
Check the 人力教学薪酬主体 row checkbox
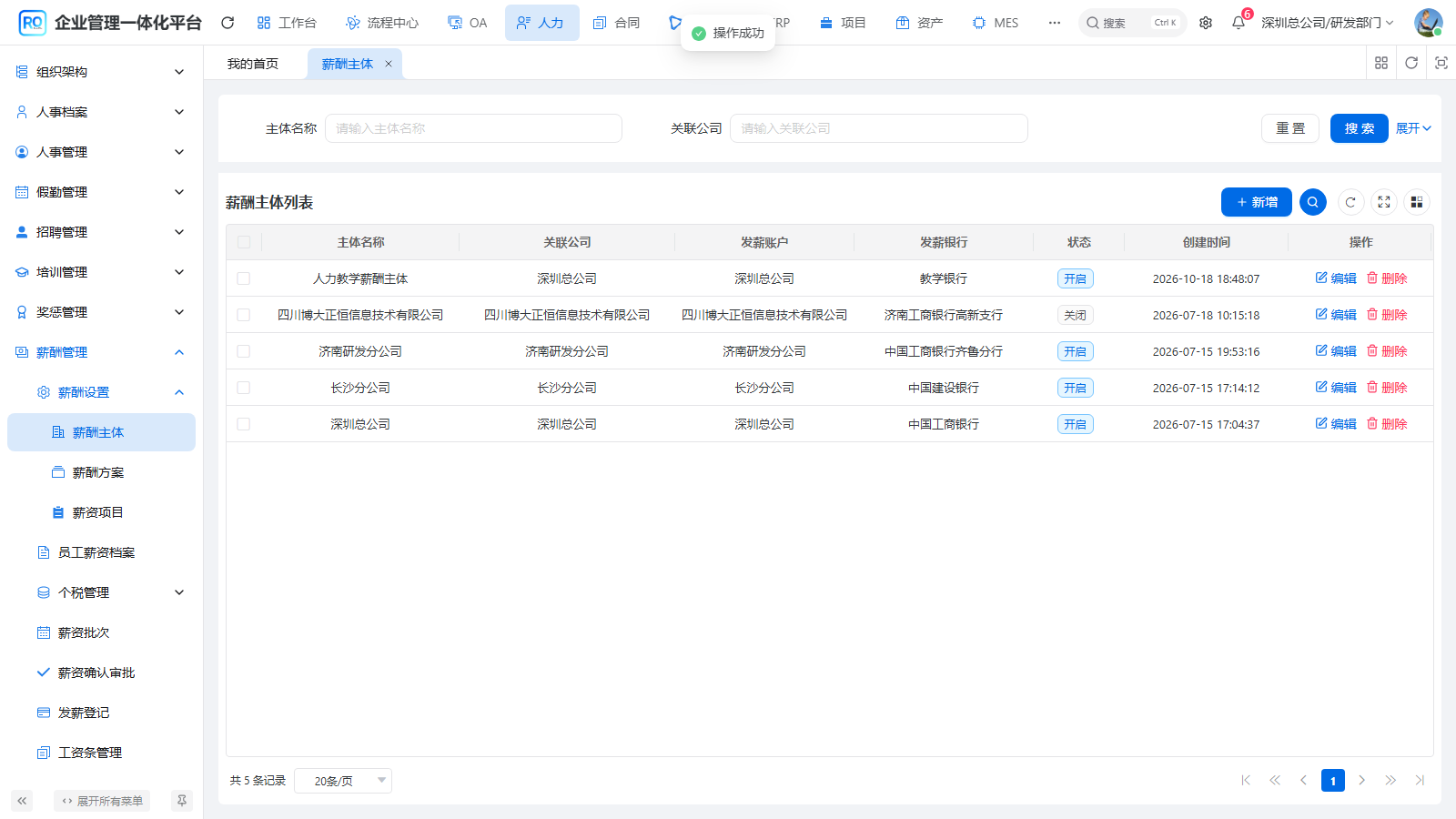click(244, 278)
